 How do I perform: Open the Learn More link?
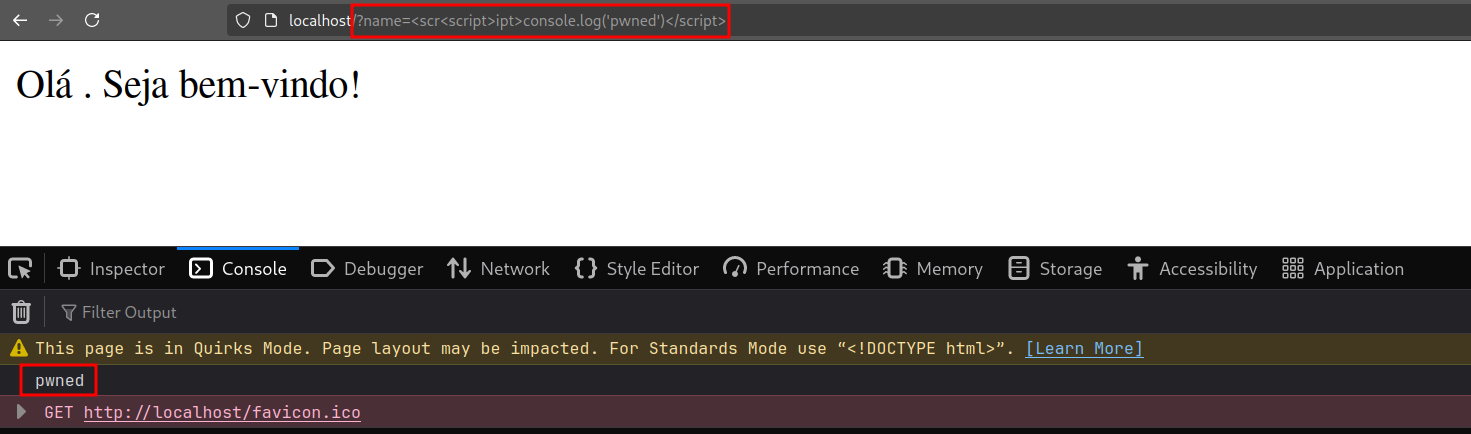coord(1084,349)
